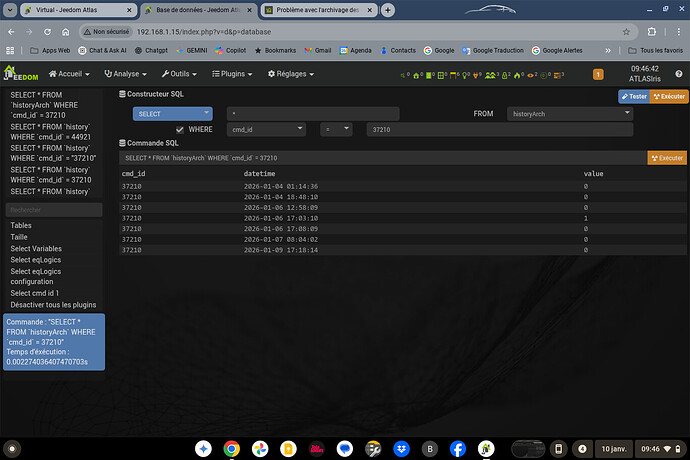Click the value column header

[x=593, y=173]
